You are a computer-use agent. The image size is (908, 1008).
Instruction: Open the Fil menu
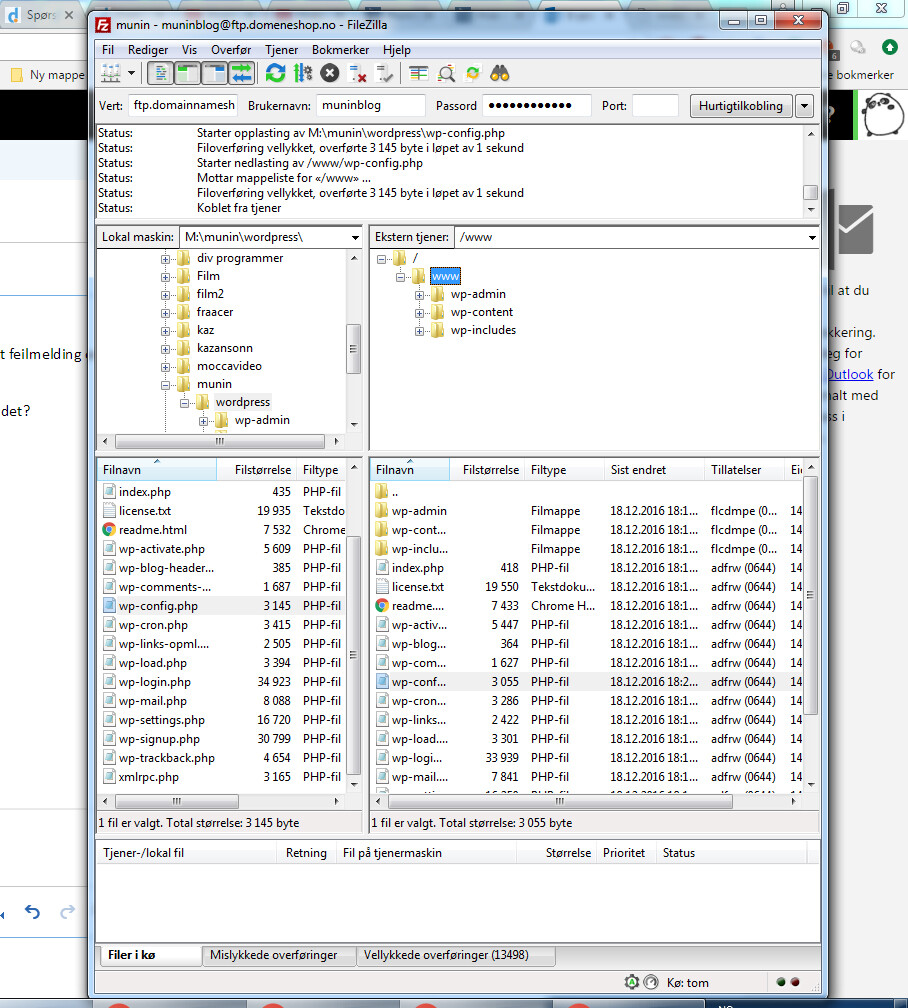point(107,50)
